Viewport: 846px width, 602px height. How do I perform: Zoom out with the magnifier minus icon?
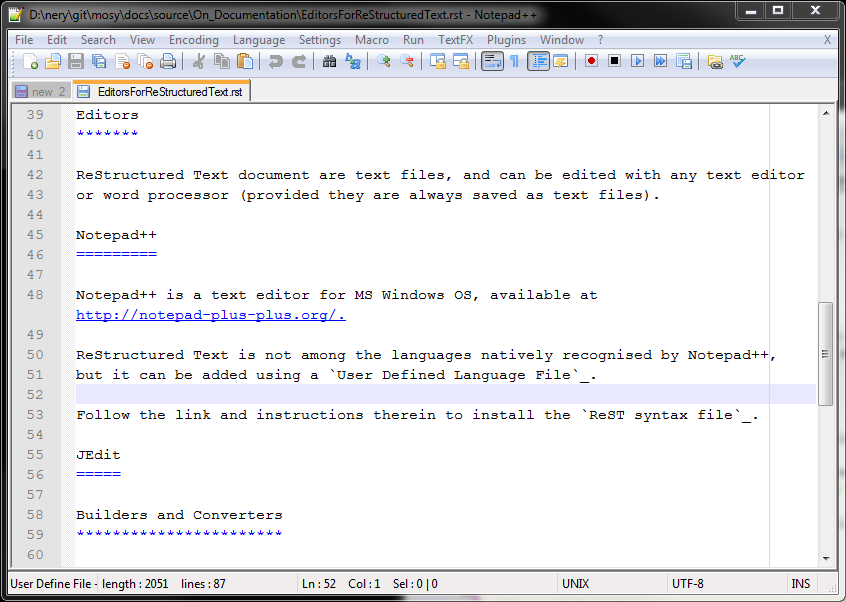pos(407,61)
